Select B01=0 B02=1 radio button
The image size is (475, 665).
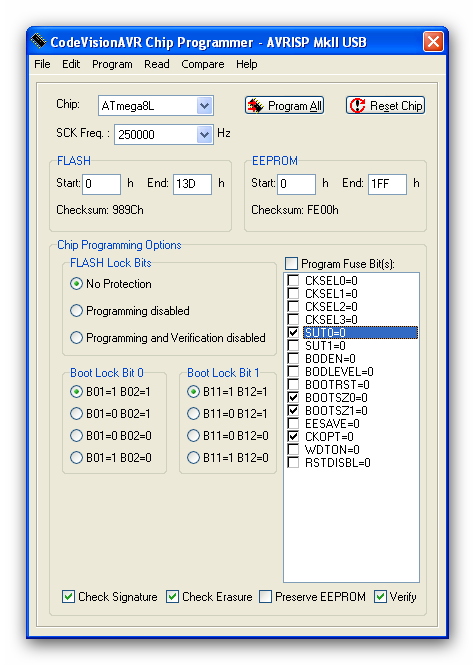[x=76, y=414]
